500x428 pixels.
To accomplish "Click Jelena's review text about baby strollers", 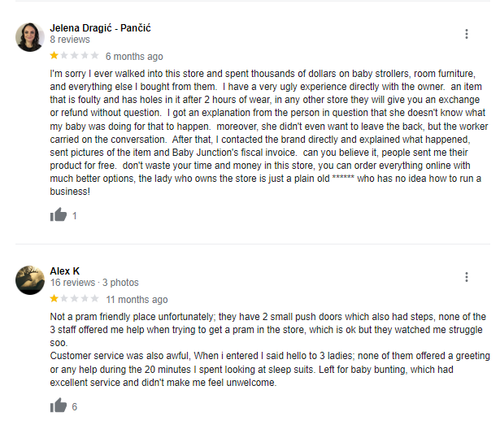I will (269, 132).
